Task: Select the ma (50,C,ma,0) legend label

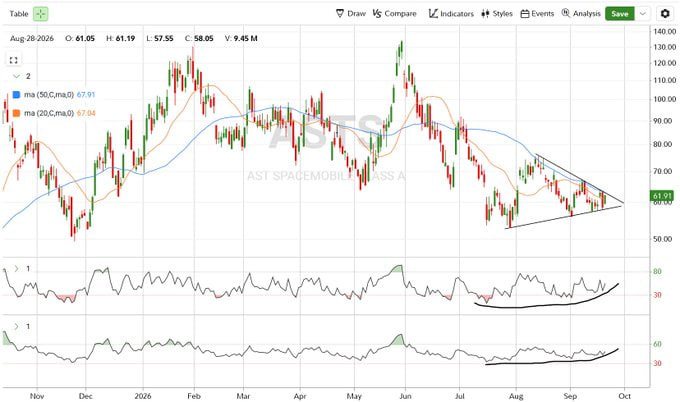Action: 49,95
